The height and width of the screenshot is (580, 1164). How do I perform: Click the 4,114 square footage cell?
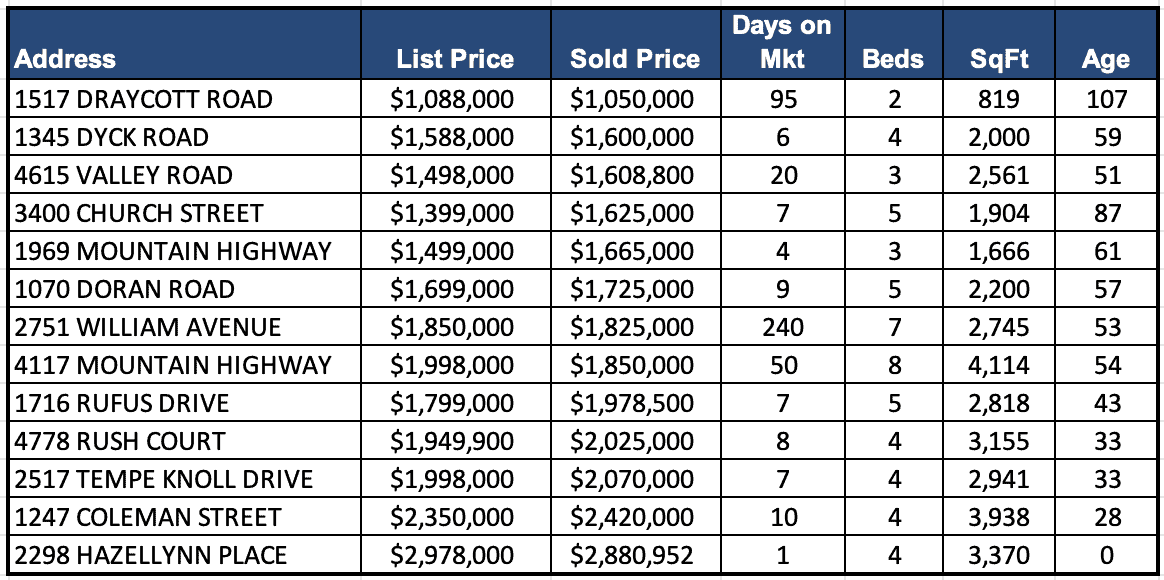999,365
